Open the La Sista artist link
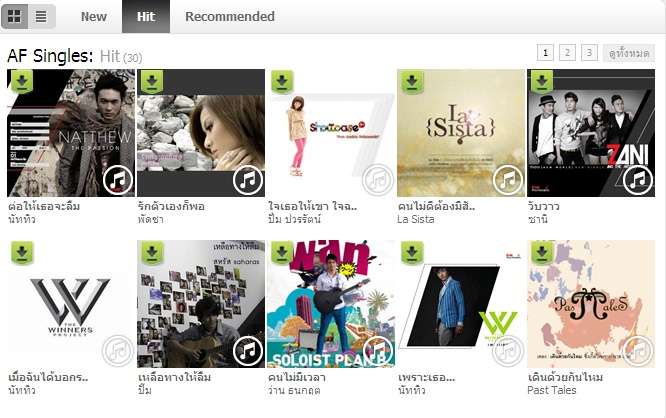This screenshot has height=418, width=666. (x=416, y=219)
